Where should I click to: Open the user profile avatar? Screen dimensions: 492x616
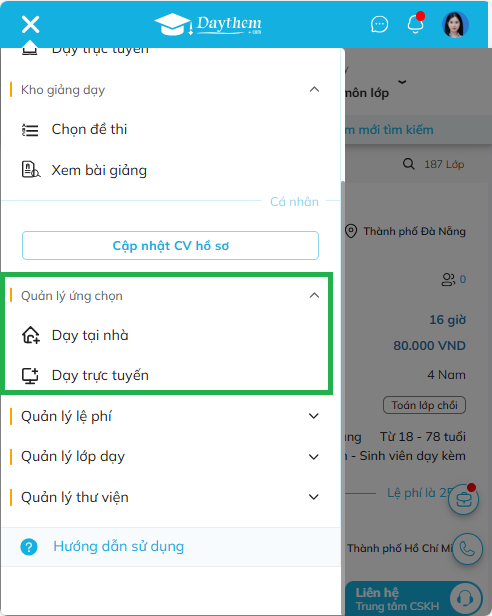click(455, 24)
